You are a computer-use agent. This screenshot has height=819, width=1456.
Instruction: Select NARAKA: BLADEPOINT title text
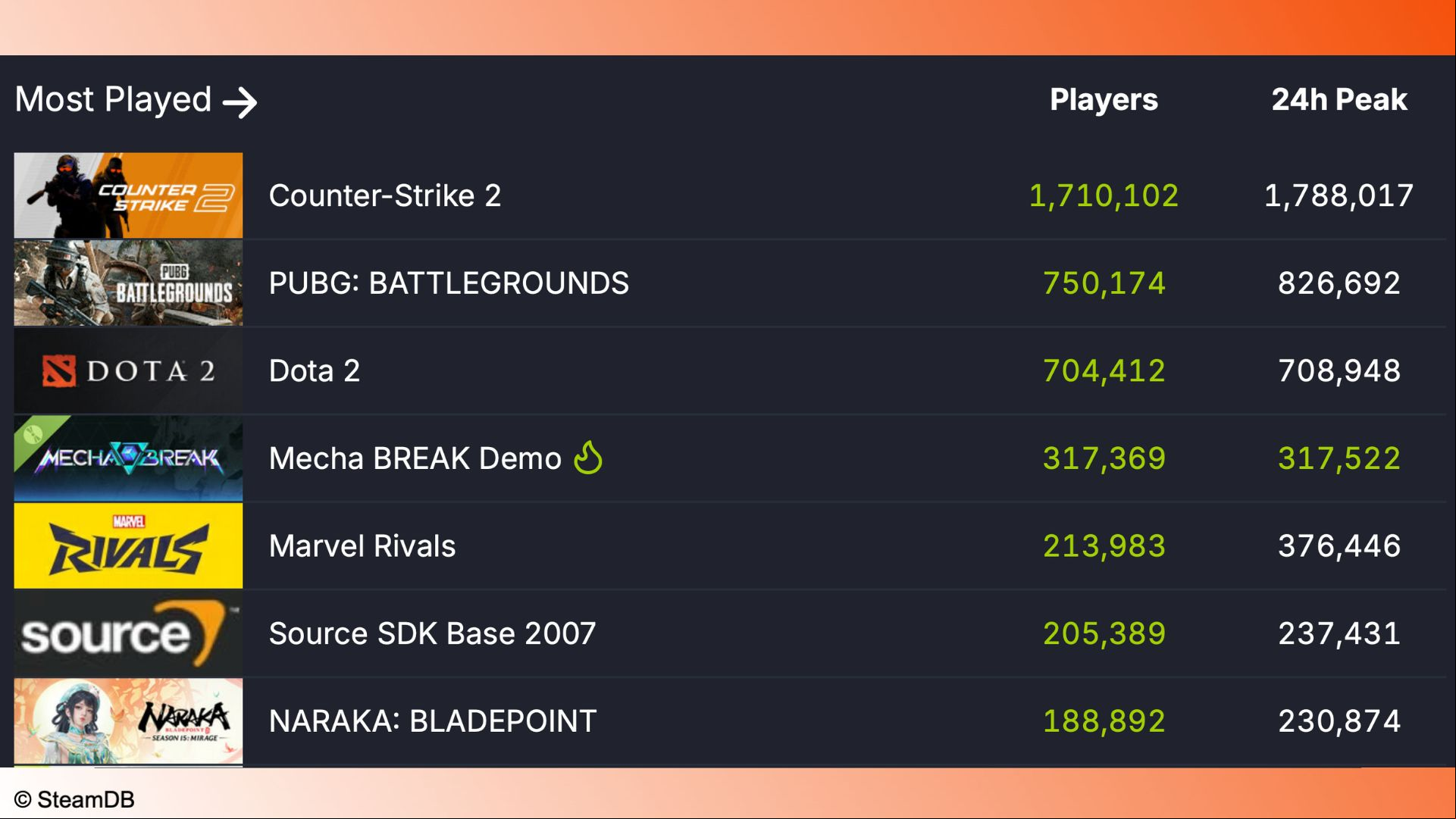pos(433,721)
